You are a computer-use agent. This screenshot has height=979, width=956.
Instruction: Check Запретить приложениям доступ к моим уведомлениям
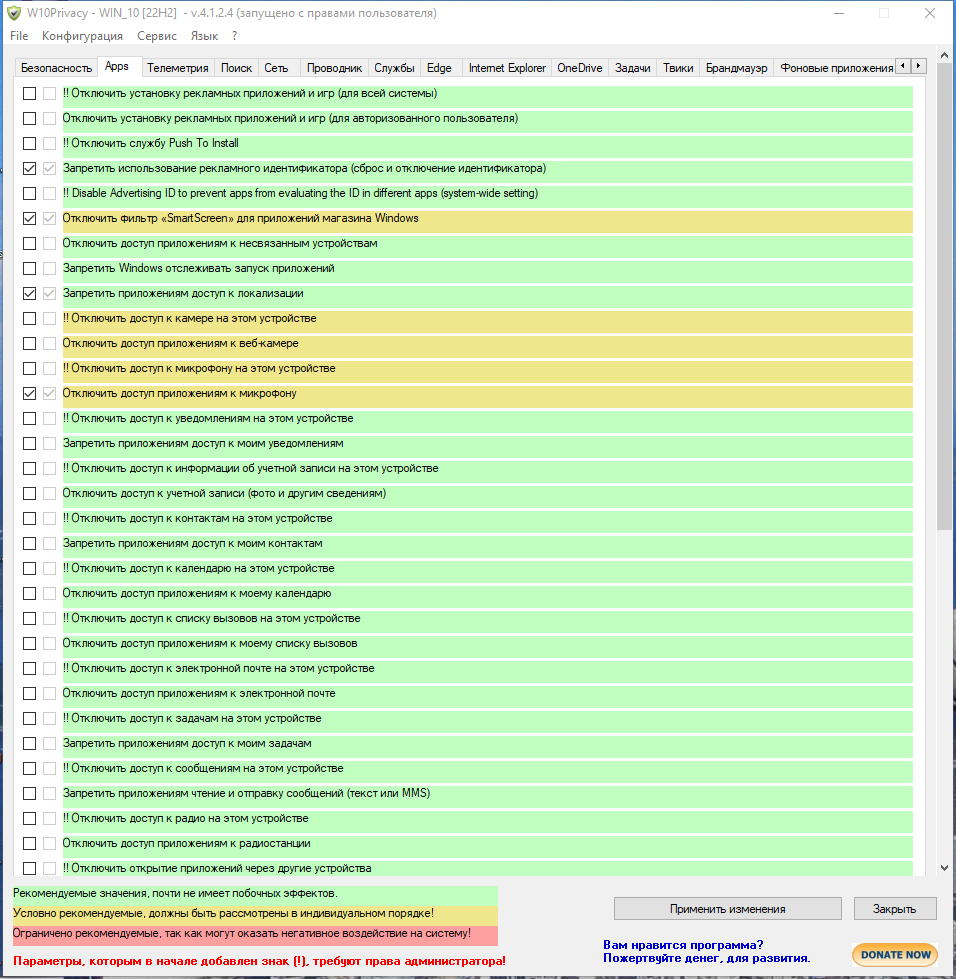pos(29,443)
